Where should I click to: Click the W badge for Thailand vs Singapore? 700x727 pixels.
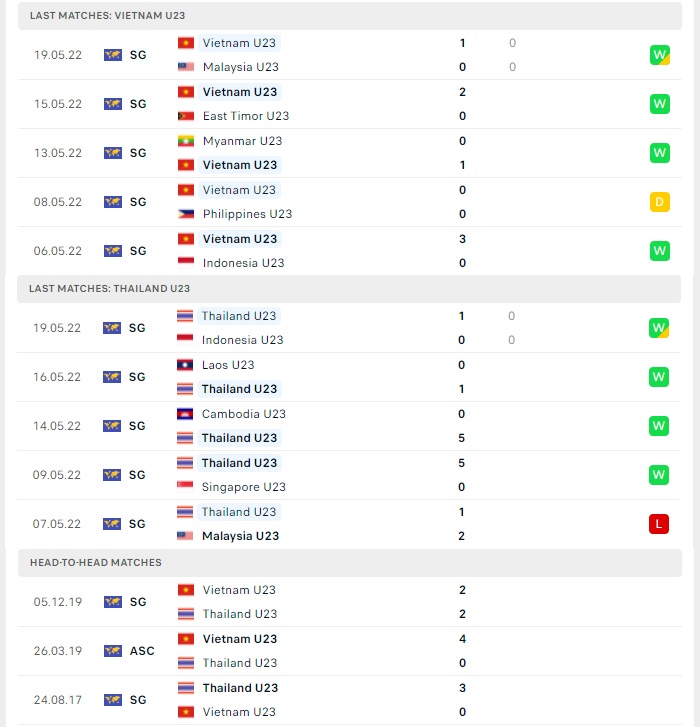point(658,475)
